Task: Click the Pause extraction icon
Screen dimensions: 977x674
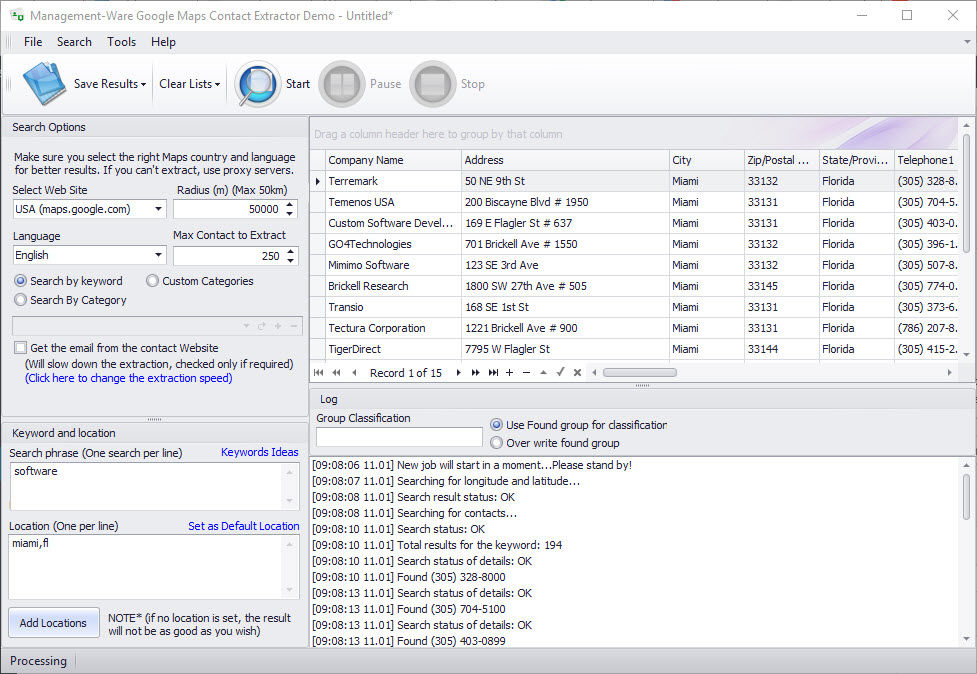Action: 342,84
